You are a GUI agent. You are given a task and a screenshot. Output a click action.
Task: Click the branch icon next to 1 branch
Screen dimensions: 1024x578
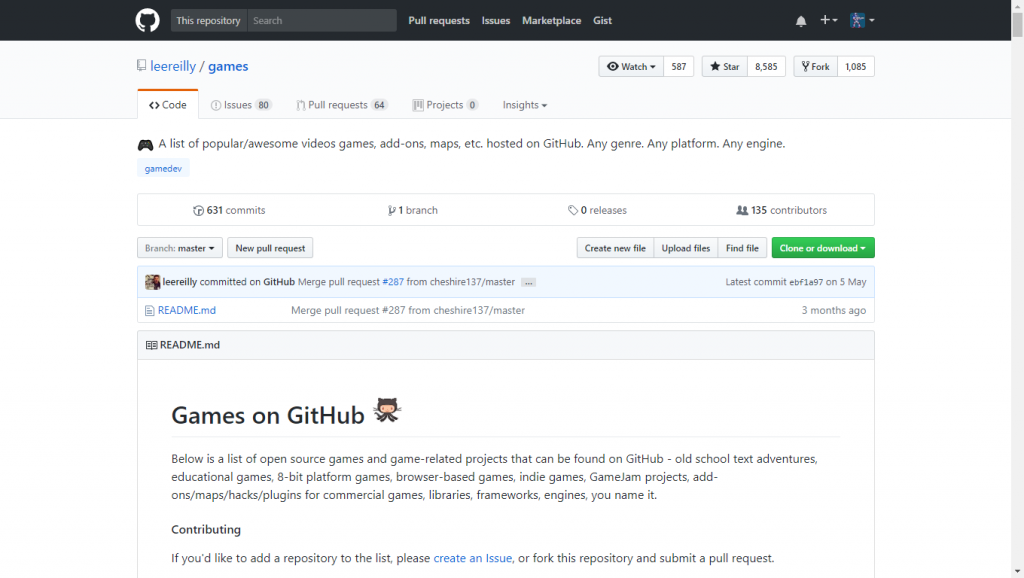pos(391,210)
